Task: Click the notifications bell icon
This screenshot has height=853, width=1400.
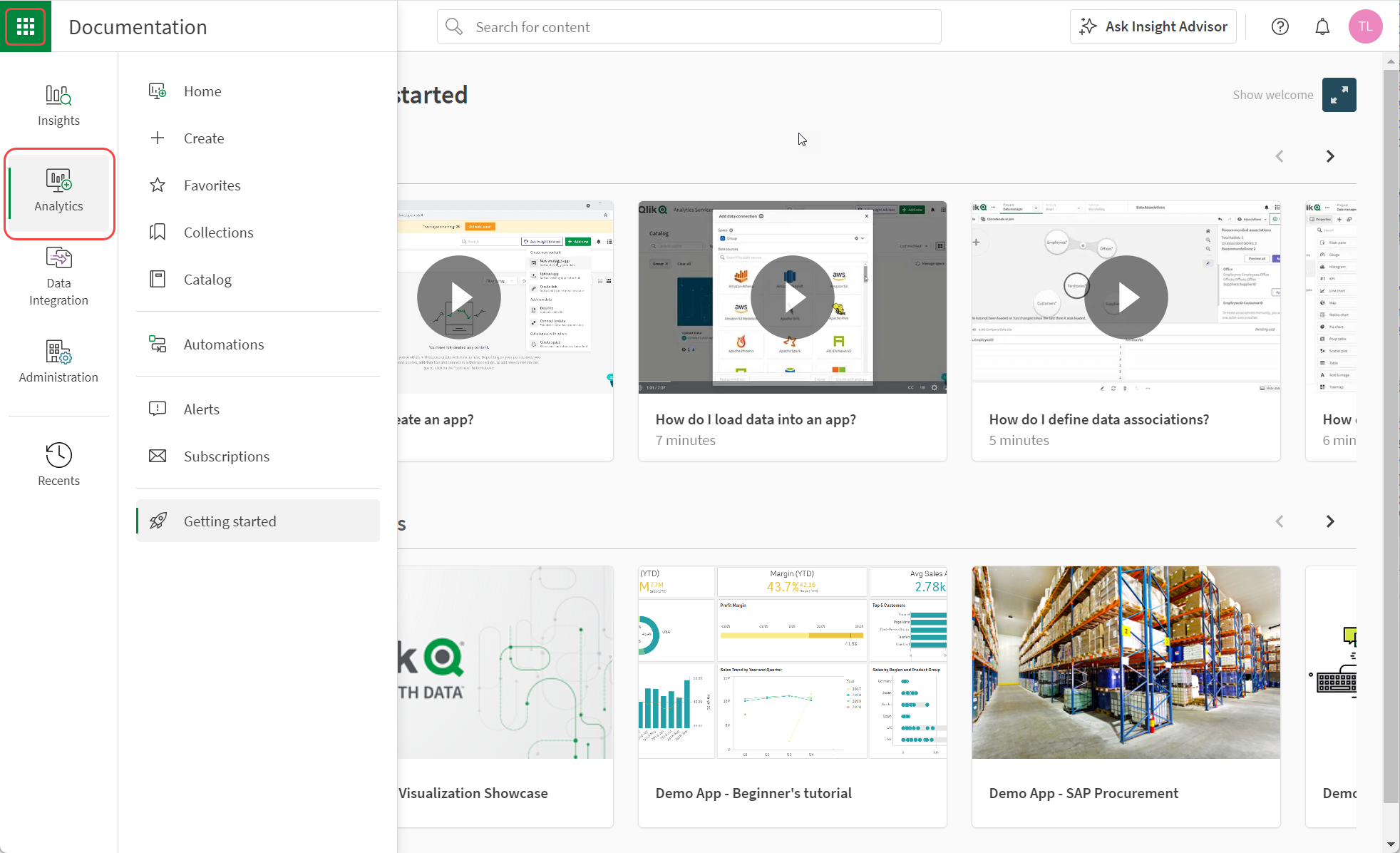Action: coord(1322,27)
